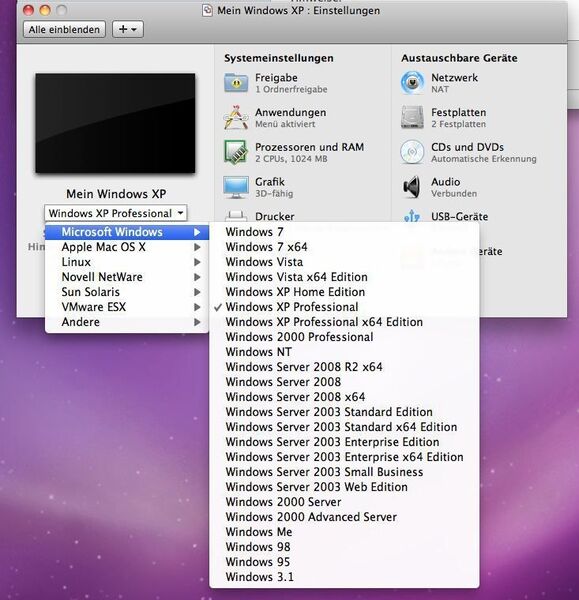Expand the Apple Mac OS X submenu
This screenshot has width=579, height=600.
coord(127,247)
